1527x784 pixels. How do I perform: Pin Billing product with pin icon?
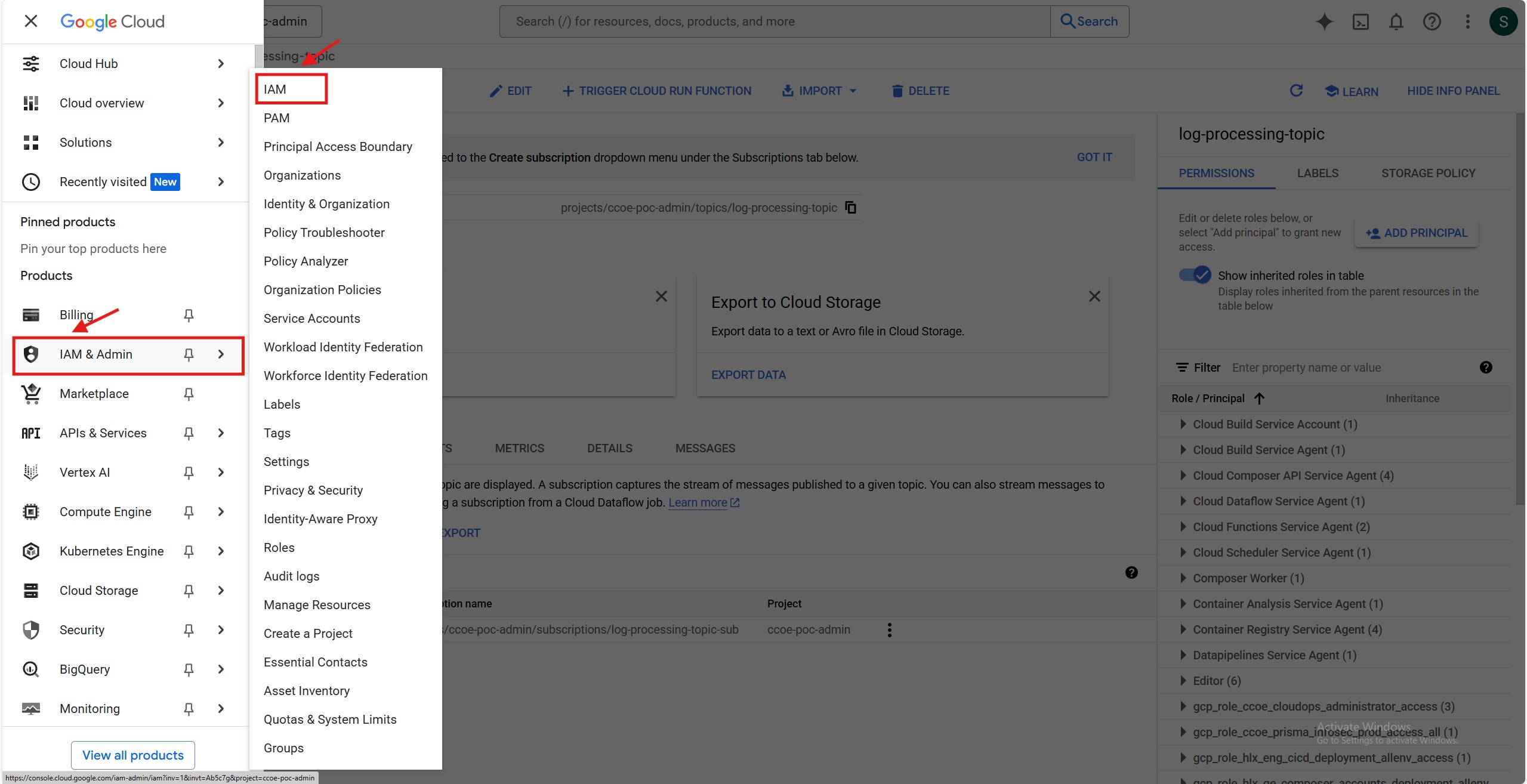click(189, 315)
